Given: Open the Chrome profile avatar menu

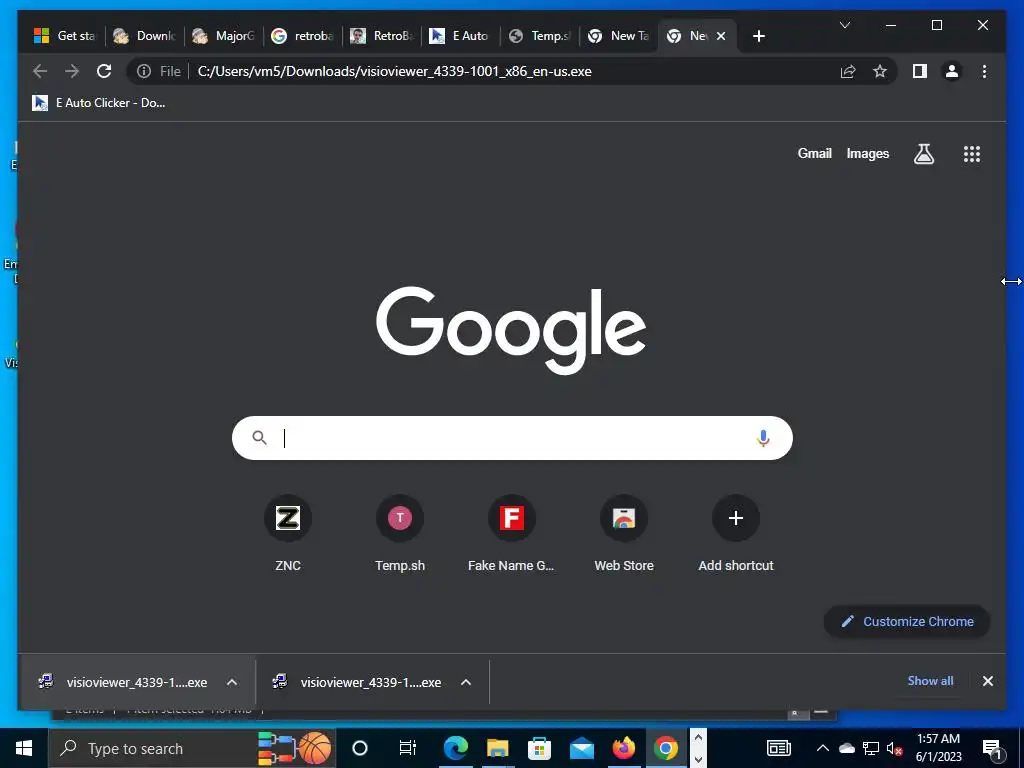Looking at the screenshot, I should [952, 71].
